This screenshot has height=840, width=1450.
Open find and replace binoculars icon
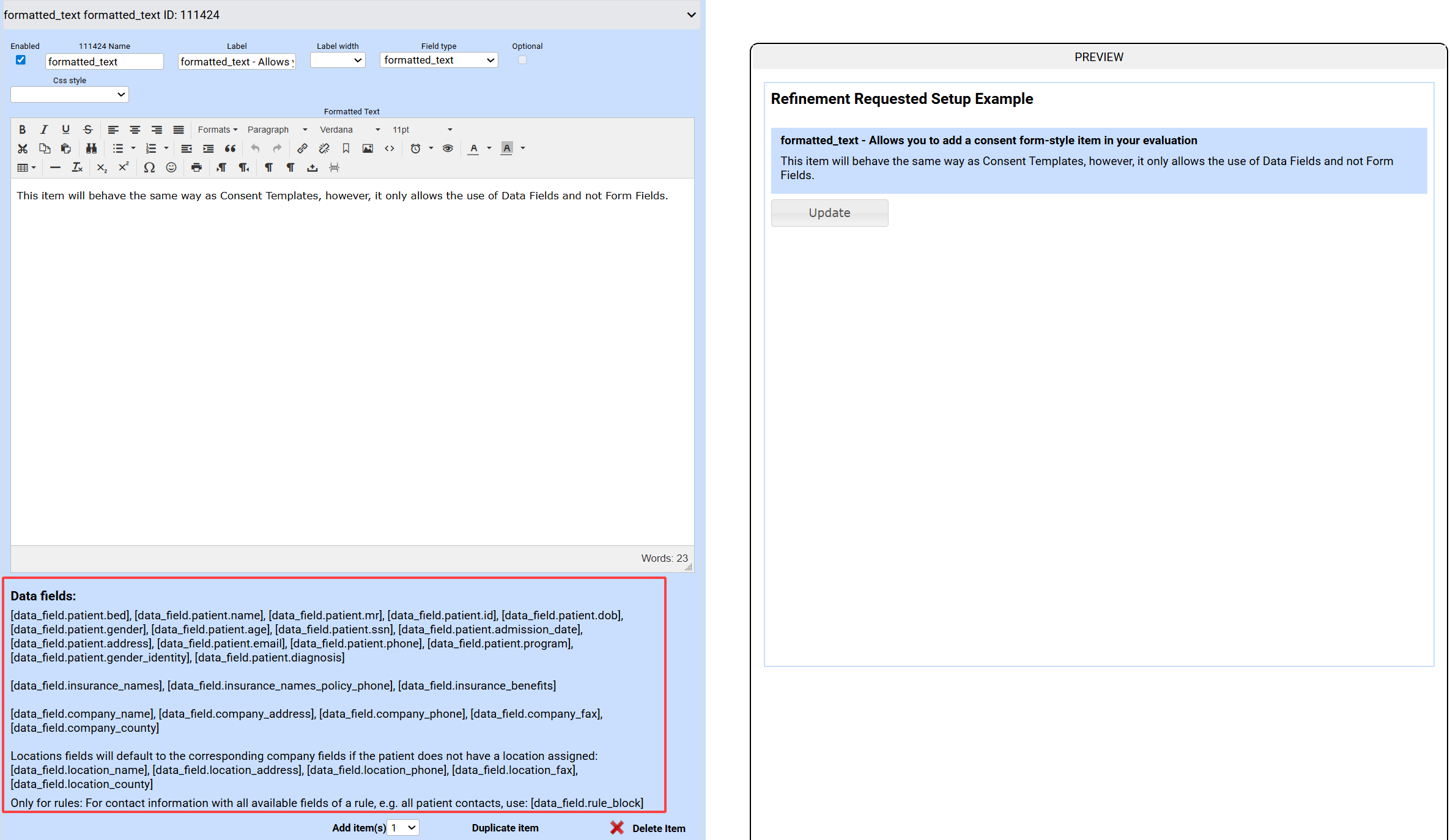point(91,149)
